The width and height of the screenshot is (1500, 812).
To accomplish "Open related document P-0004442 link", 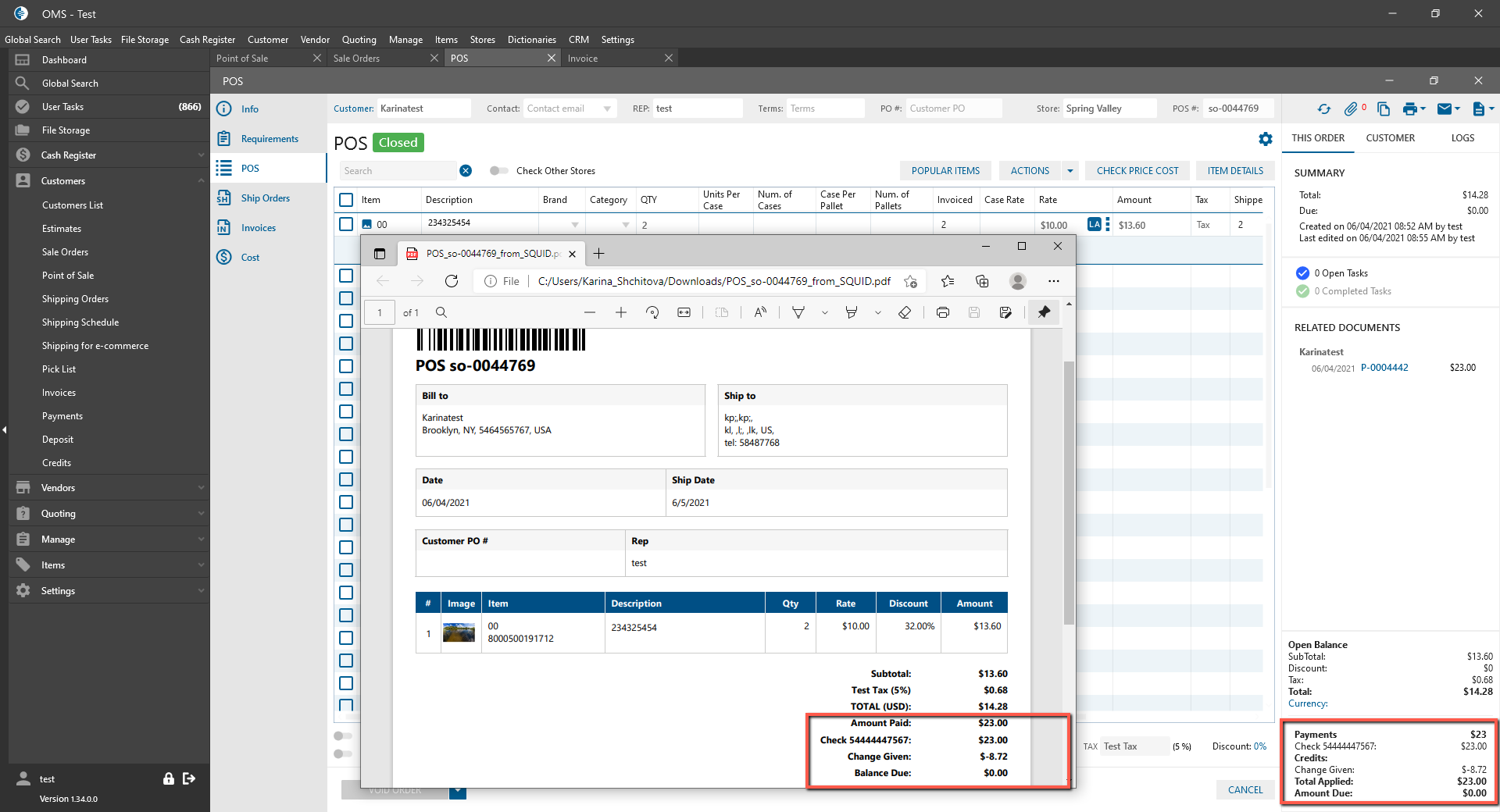I will coord(1384,368).
